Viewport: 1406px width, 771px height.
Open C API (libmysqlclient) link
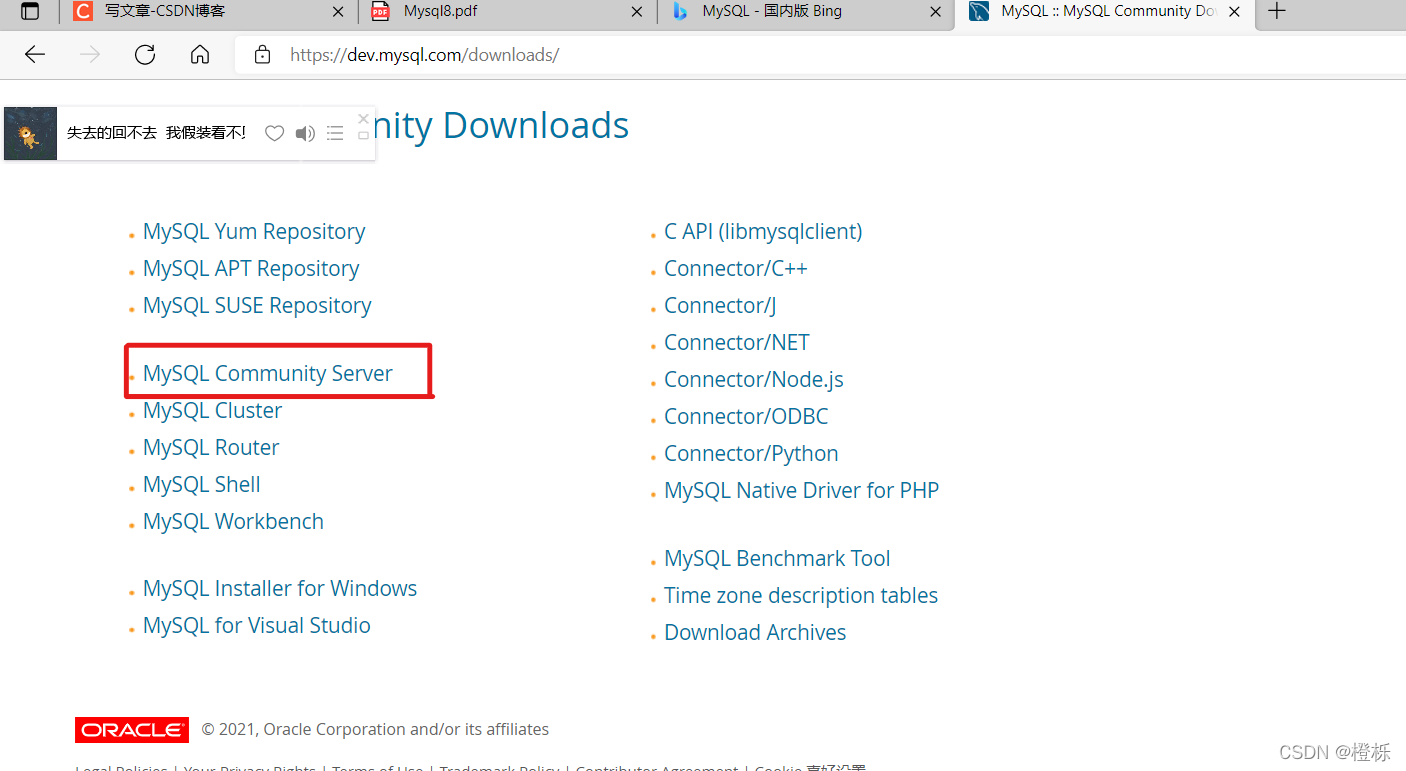click(x=763, y=231)
